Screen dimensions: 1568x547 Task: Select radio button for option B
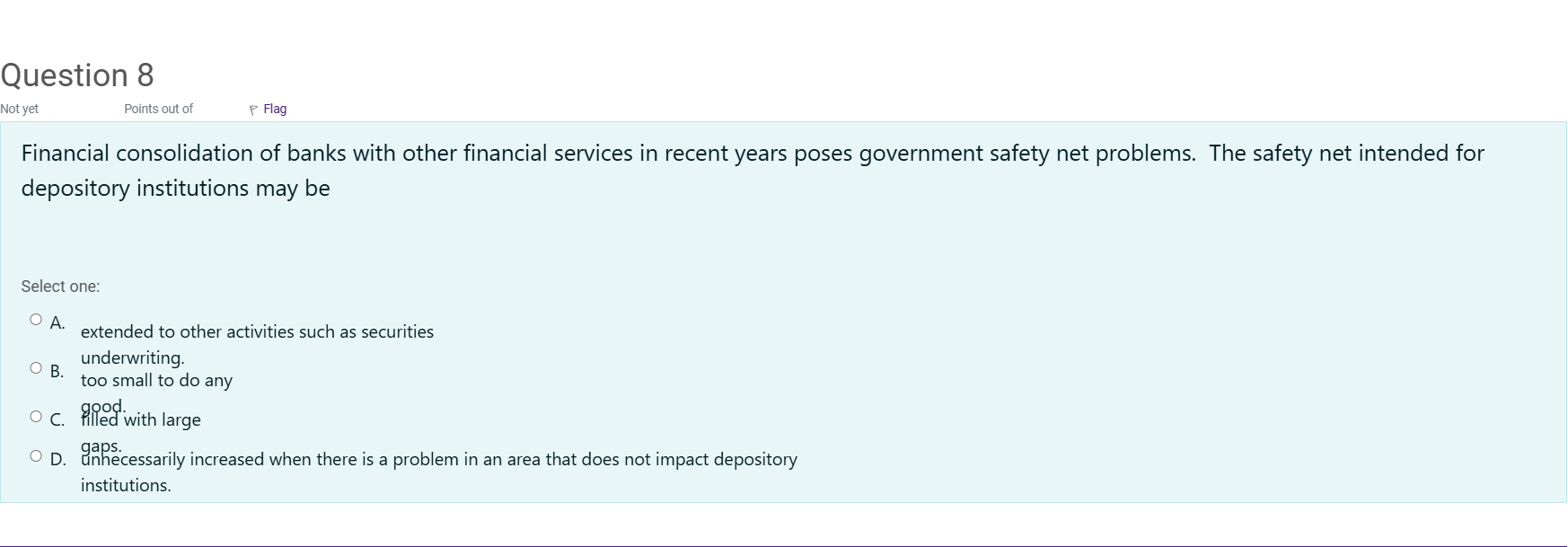click(x=36, y=368)
